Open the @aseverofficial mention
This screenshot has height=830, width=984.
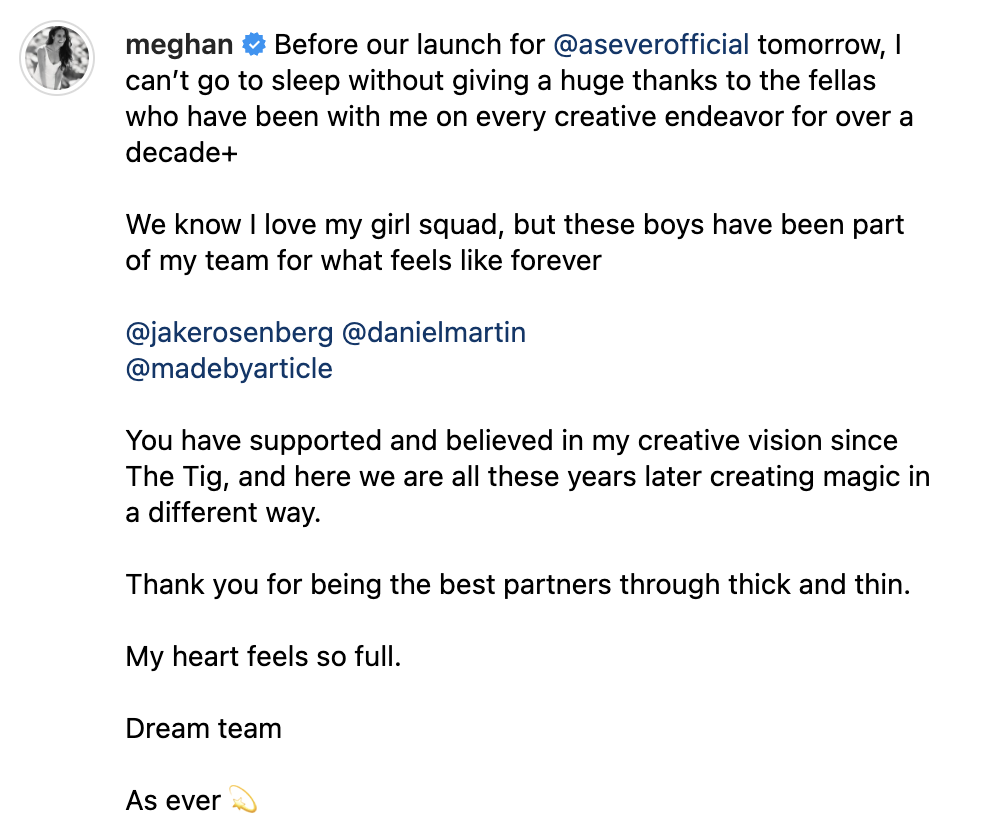pyautogui.click(x=651, y=45)
